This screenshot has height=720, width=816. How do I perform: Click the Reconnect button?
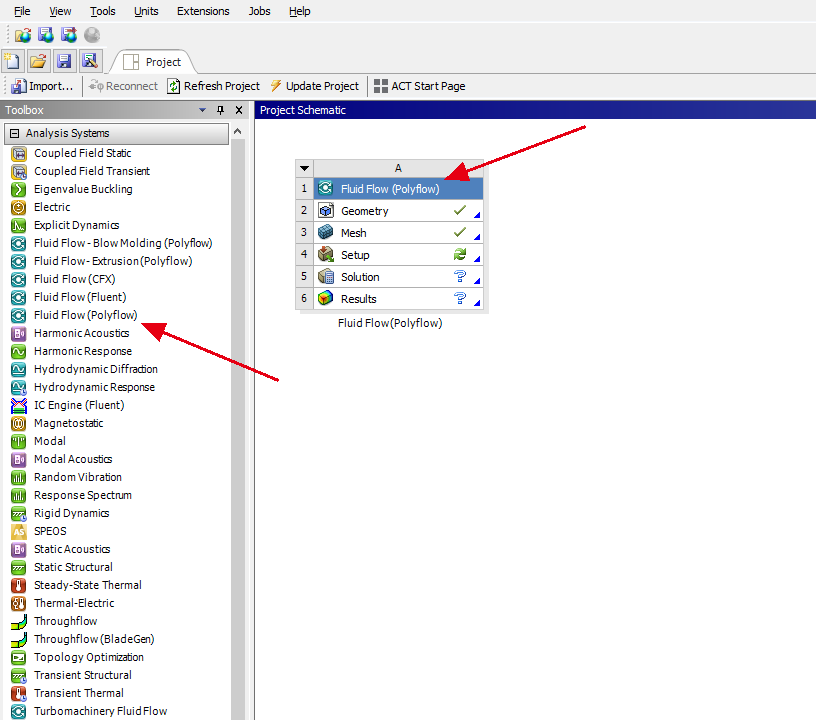(123, 86)
